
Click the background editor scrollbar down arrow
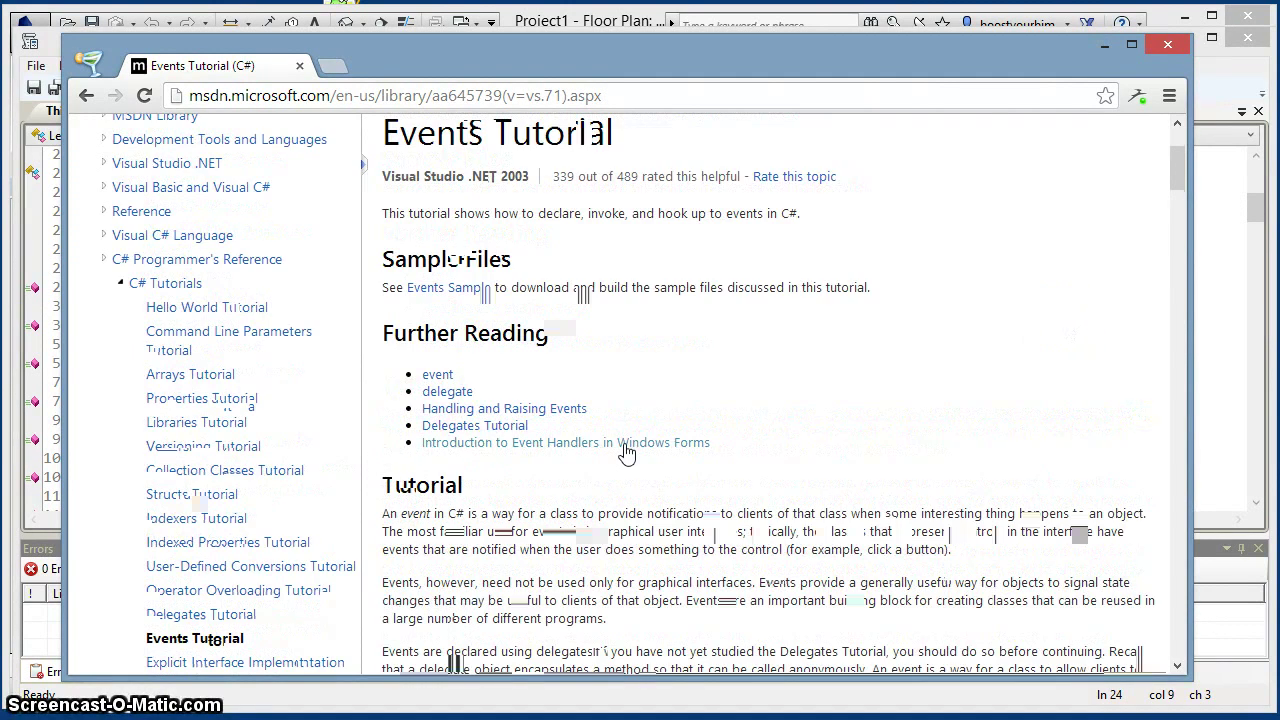click(1257, 503)
